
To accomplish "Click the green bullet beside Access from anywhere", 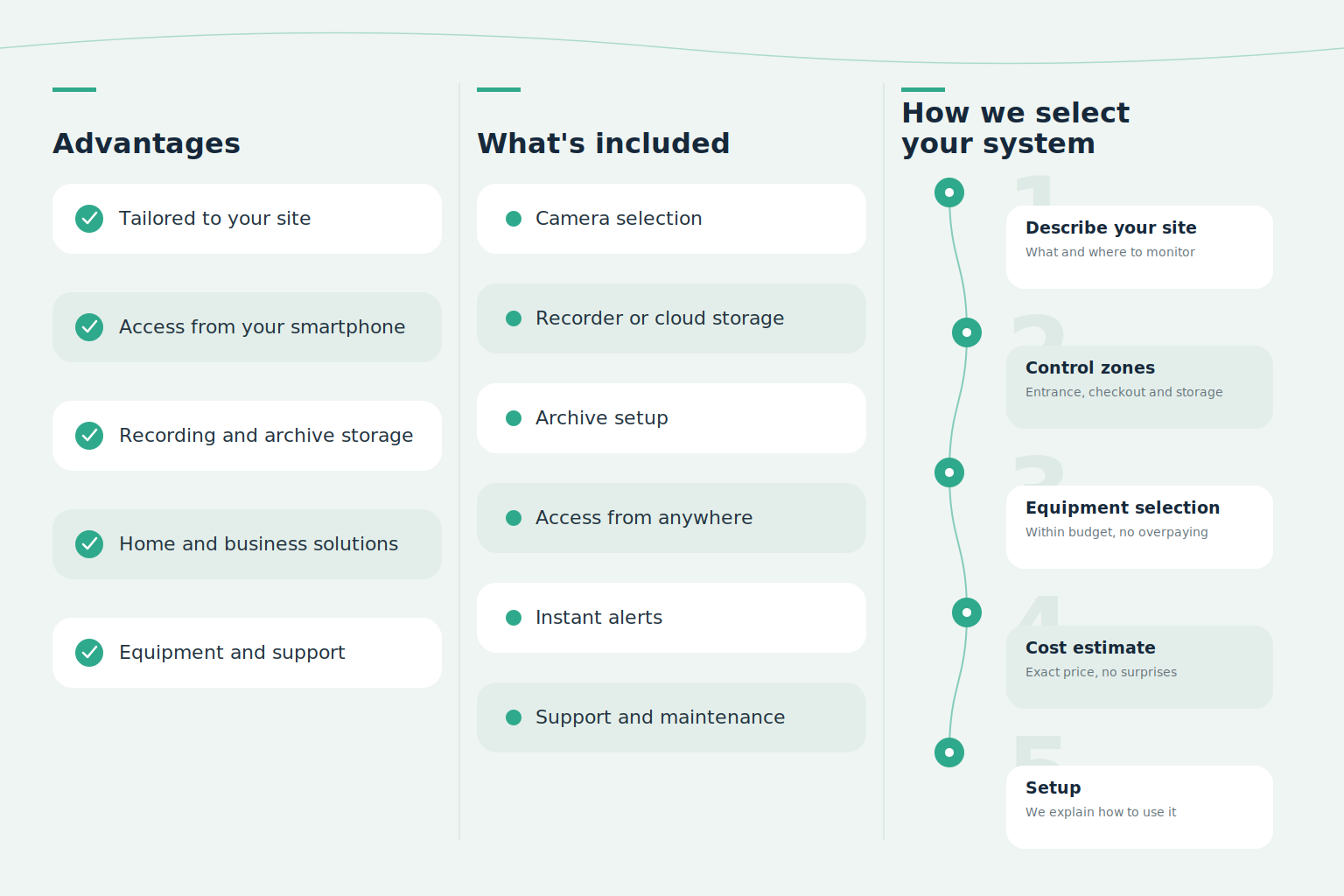I will coord(514,518).
